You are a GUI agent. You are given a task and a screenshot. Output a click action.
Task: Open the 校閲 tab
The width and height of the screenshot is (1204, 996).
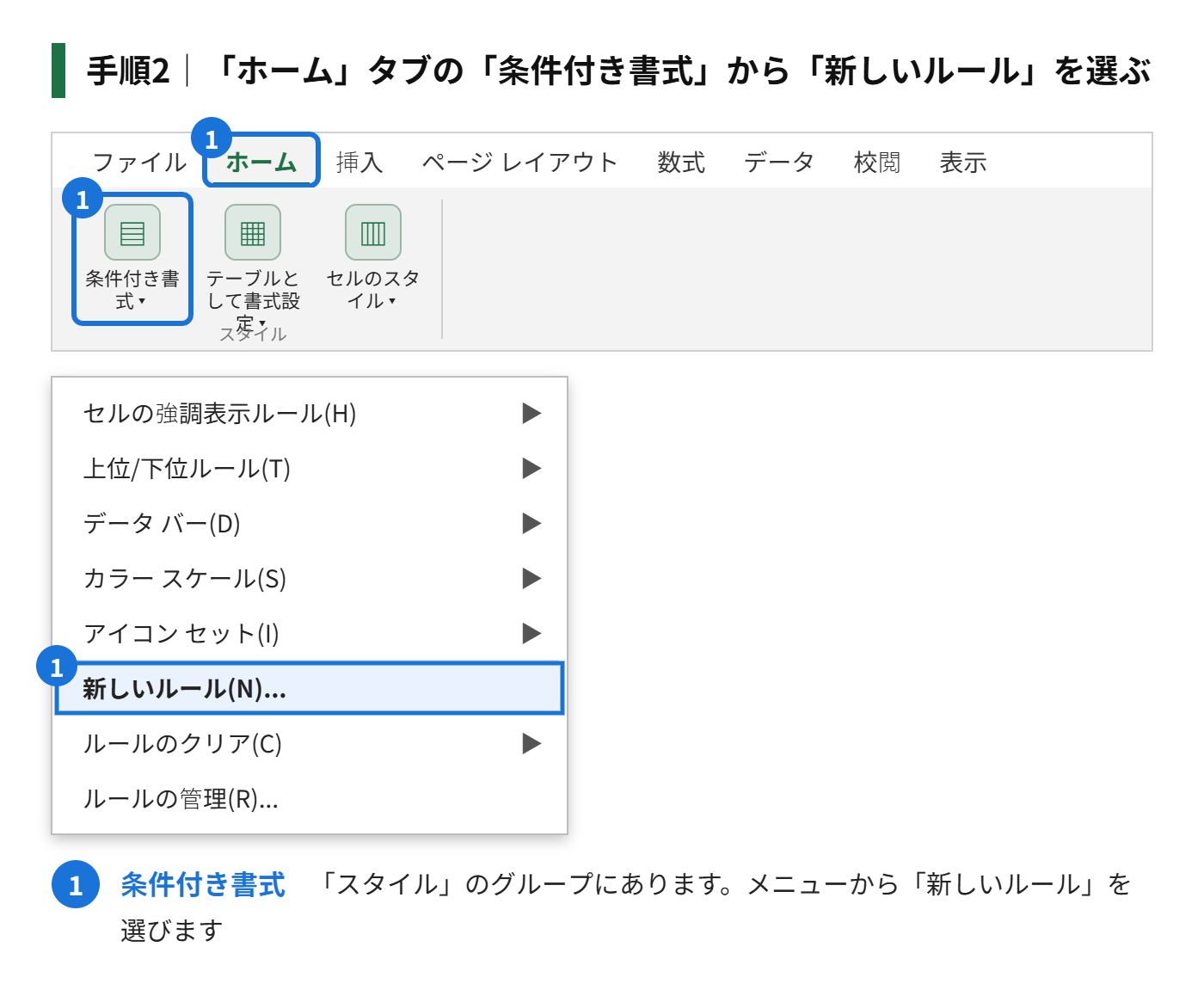pyautogui.click(x=877, y=162)
